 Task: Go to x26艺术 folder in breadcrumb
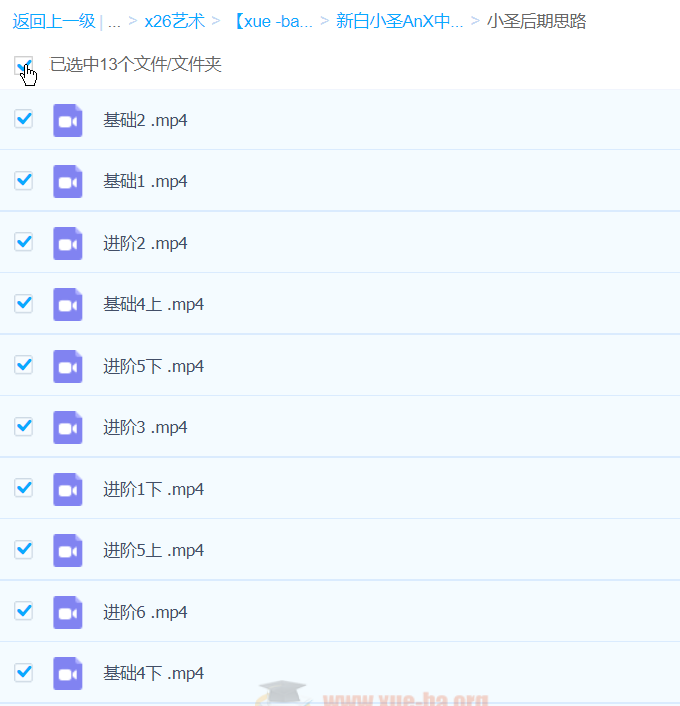tap(174, 22)
